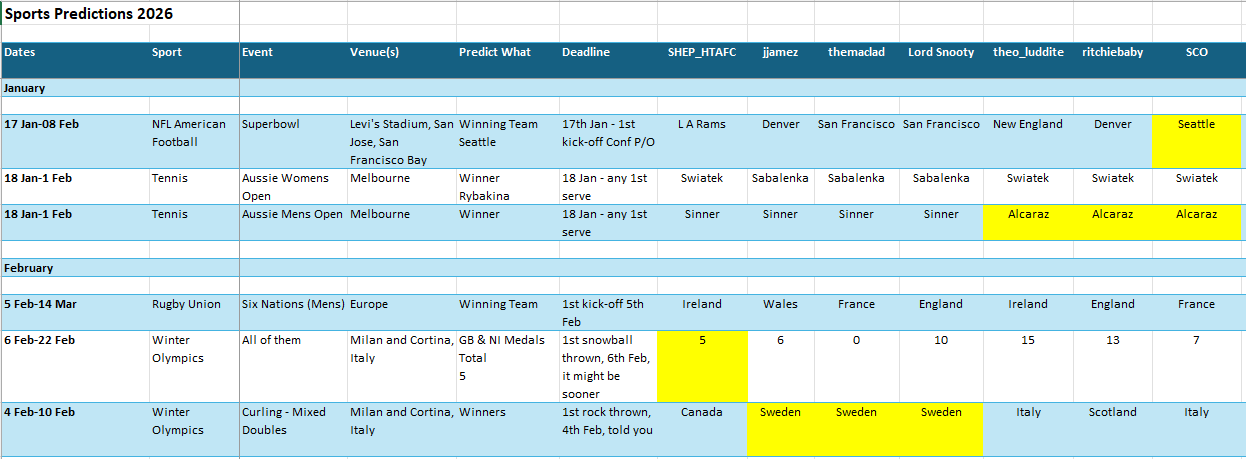Viewport: 1246px width, 459px height.
Task: Click the '1st kick-off 5th Feb' deadline cell
Action: [x=607, y=312]
